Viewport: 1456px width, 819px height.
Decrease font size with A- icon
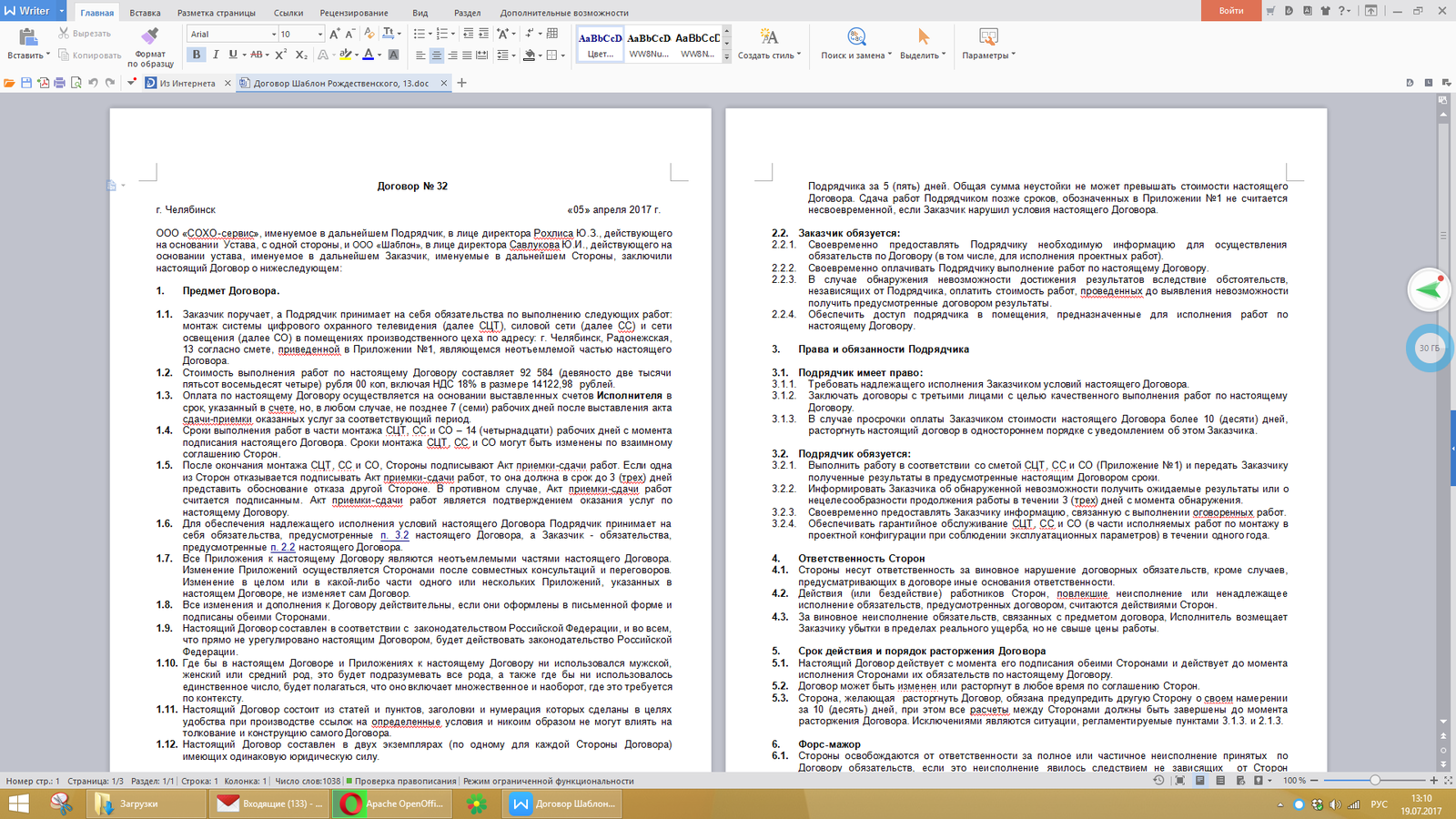click(350, 34)
